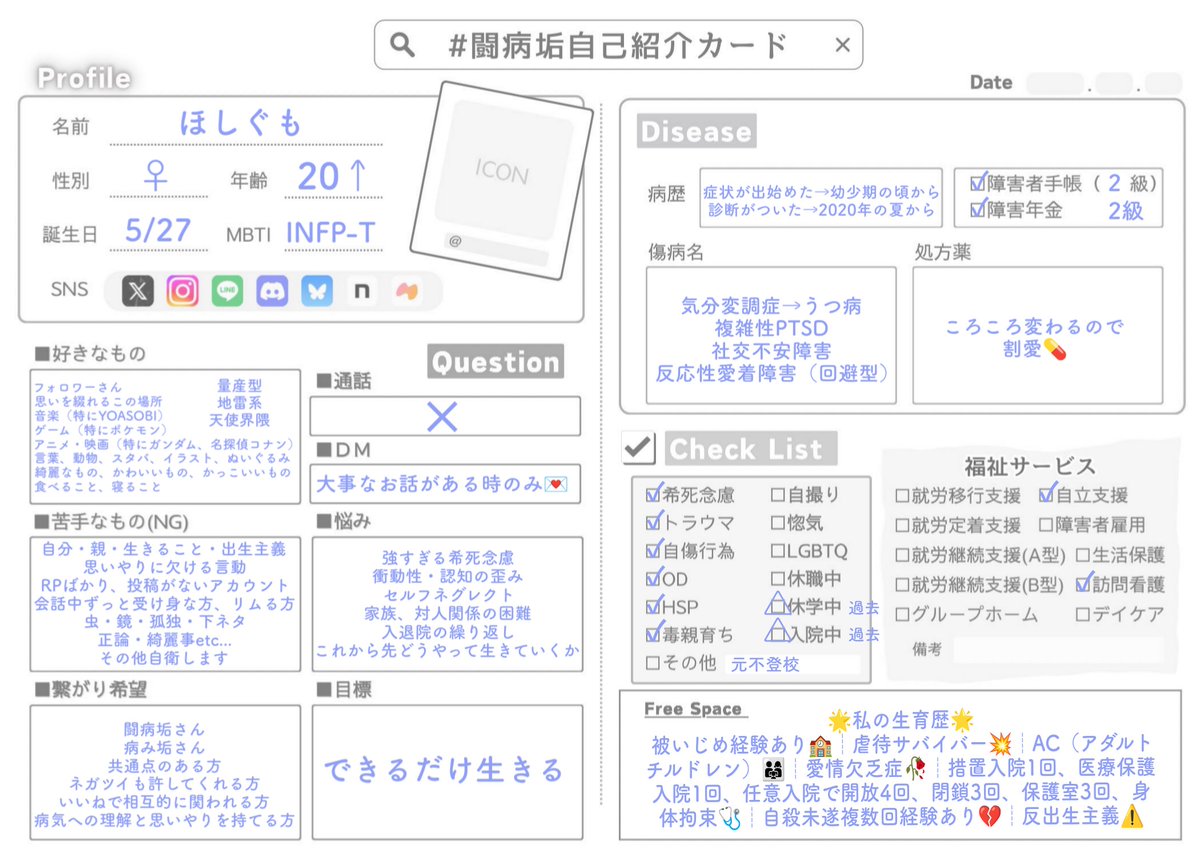Image resolution: width=1200 pixels, height=857 pixels.
Task: Click the MBTI value INFP-T
Action: coord(331,233)
